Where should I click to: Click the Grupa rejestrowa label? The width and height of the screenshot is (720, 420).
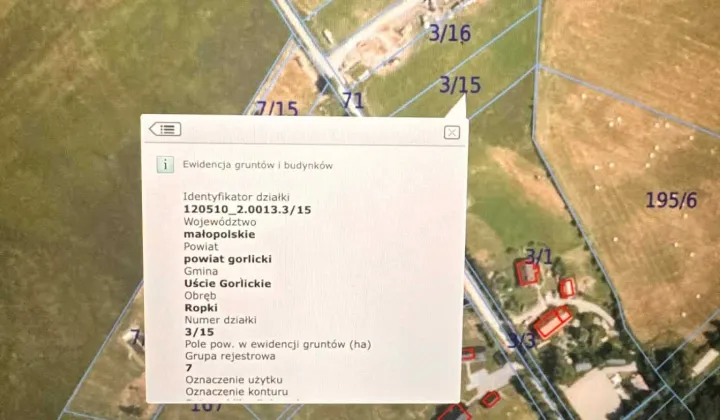230,356
